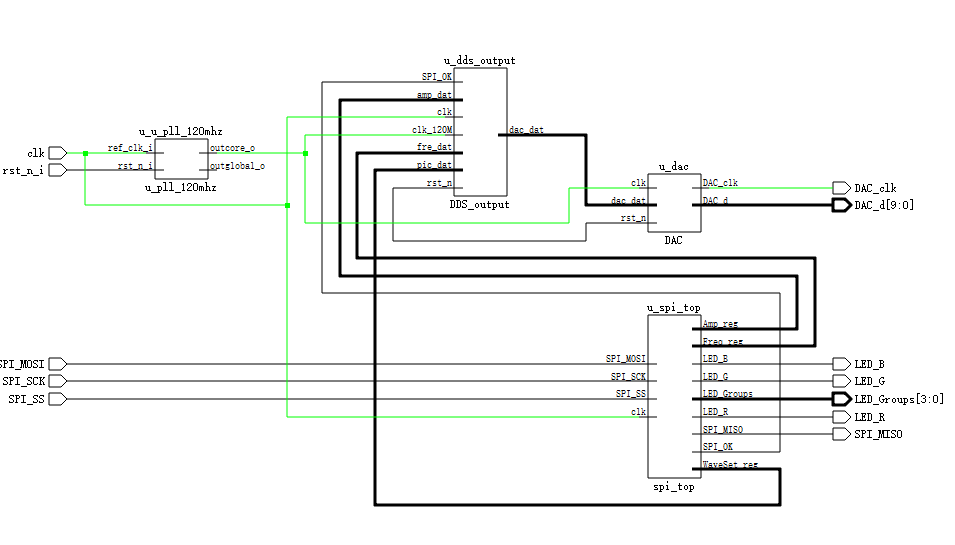Click the dac_dat output pin of u_dds_output

(x=526, y=130)
